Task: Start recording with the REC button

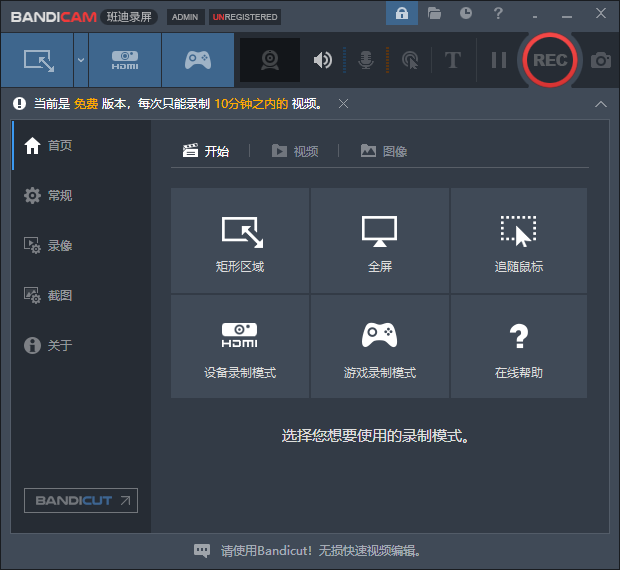Action: 549,60
